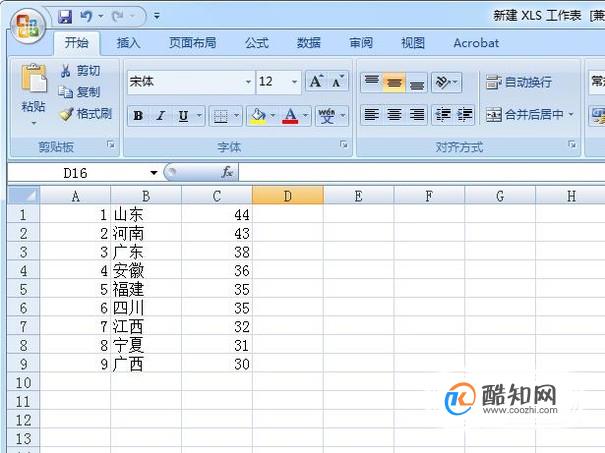This screenshot has height=453, width=605.
Task: Toggle Italic formatting
Action: click(x=161, y=115)
